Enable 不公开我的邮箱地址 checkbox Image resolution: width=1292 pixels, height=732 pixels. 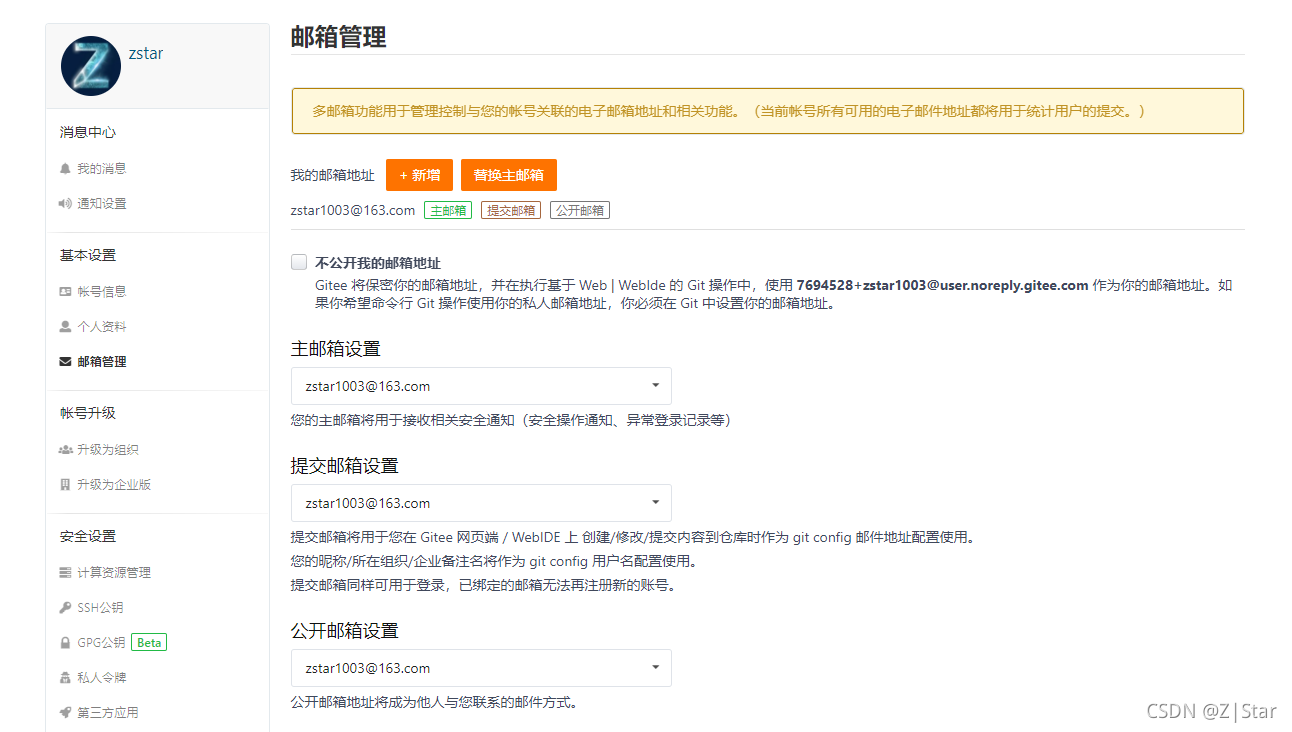(x=298, y=261)
